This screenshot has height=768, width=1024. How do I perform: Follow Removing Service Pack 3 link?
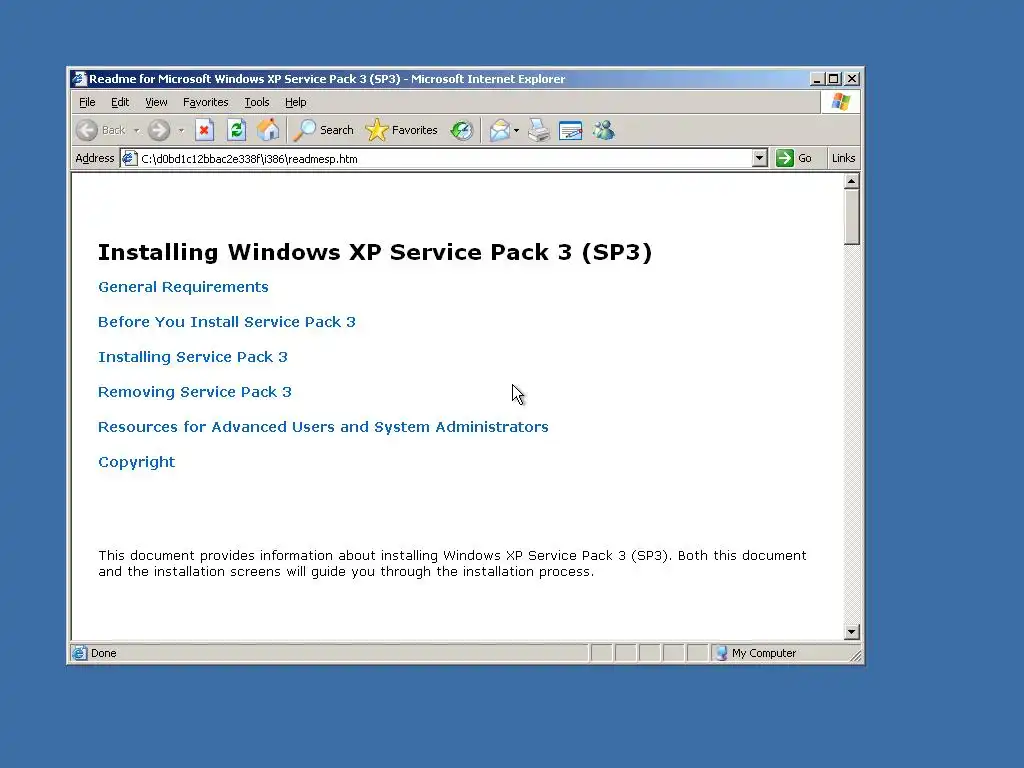point(195,392)
